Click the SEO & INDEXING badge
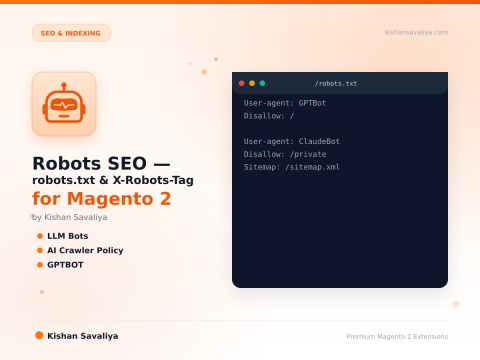Screen dimensions: 480x360 pos(71,33)
